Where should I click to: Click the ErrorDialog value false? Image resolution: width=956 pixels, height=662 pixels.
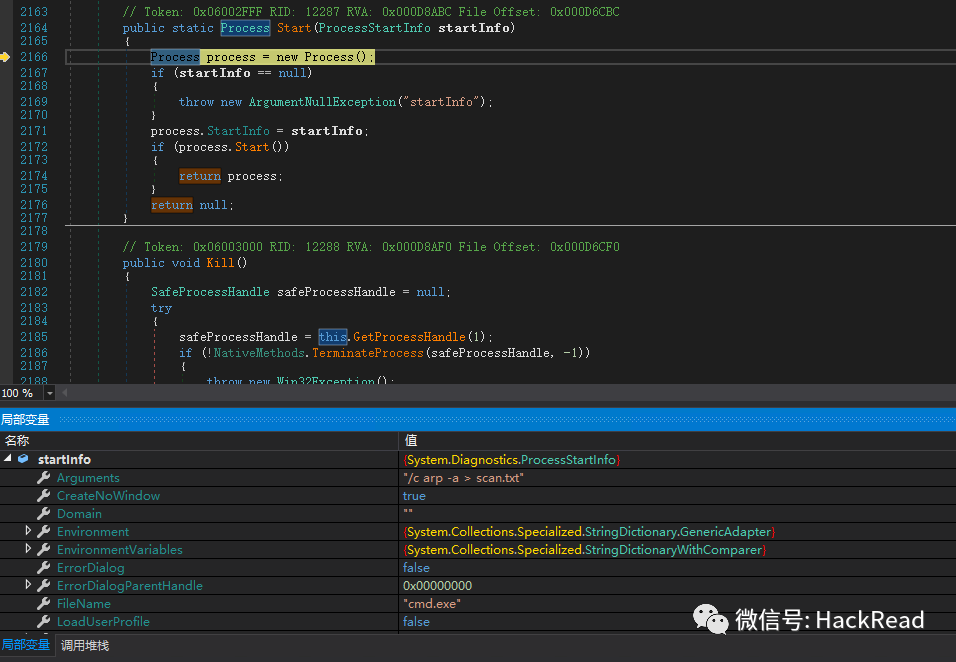(416, 568)
